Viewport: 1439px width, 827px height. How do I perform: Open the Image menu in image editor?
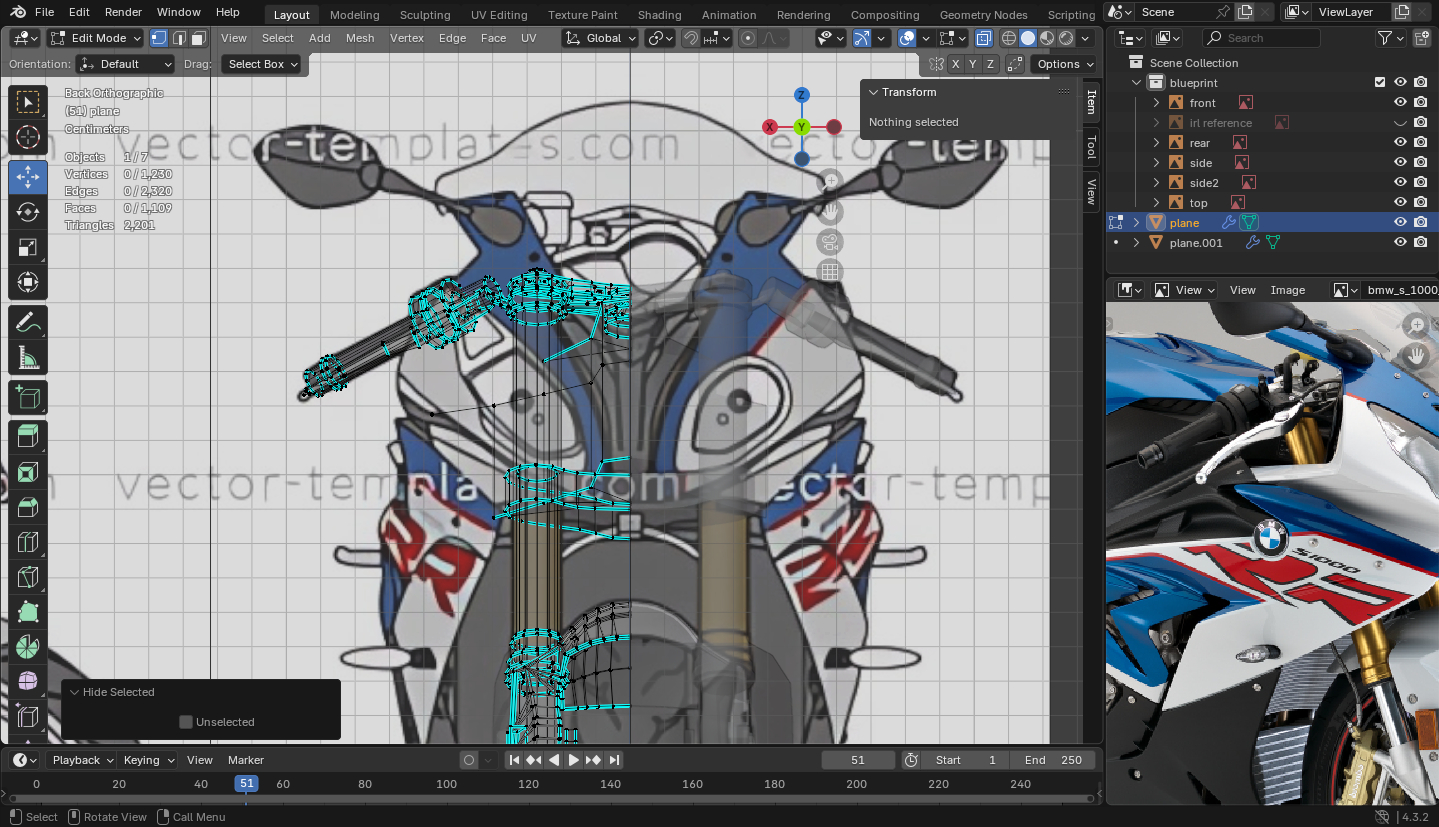pos(1288,290)
